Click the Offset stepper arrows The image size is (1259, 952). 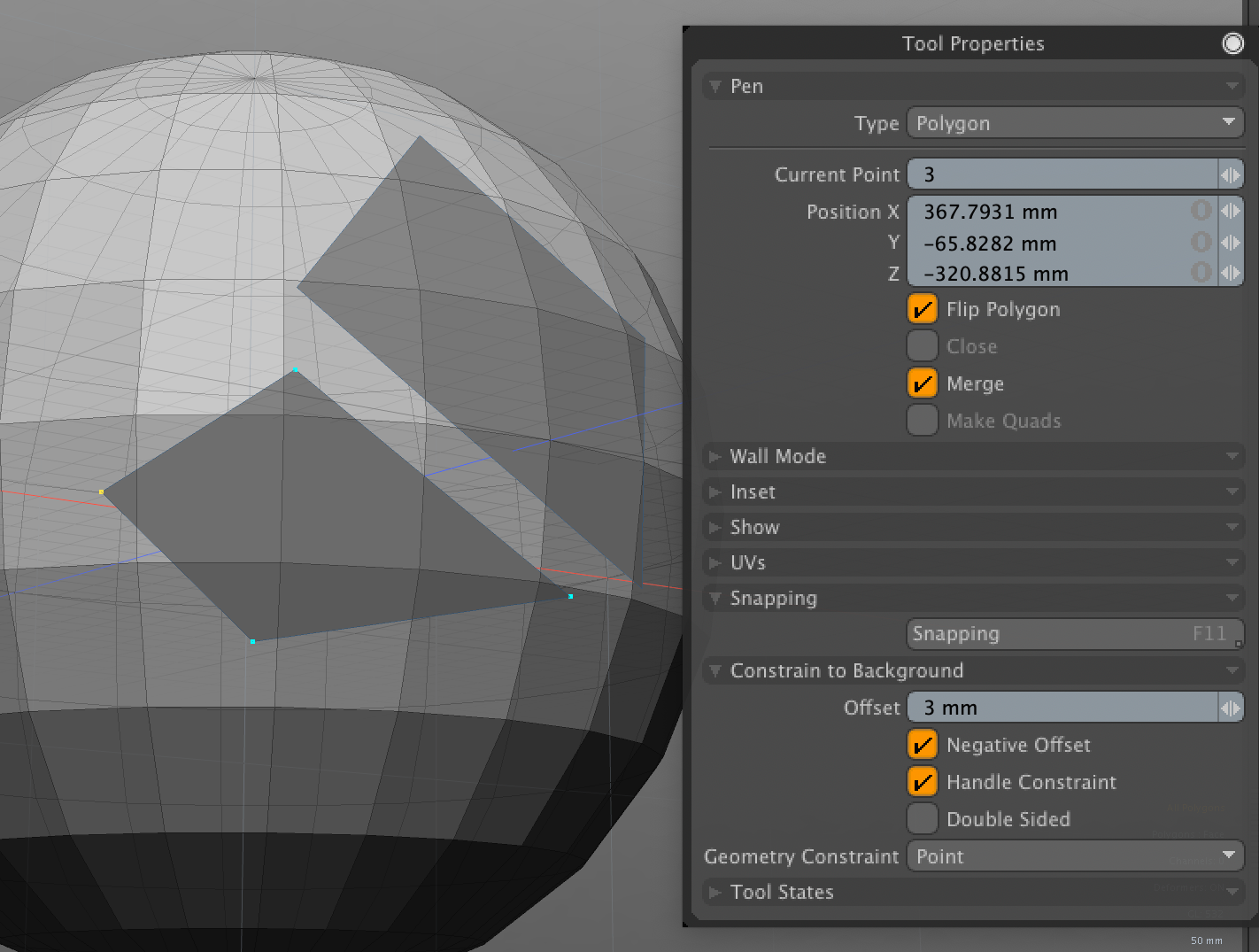point(1231,708)
